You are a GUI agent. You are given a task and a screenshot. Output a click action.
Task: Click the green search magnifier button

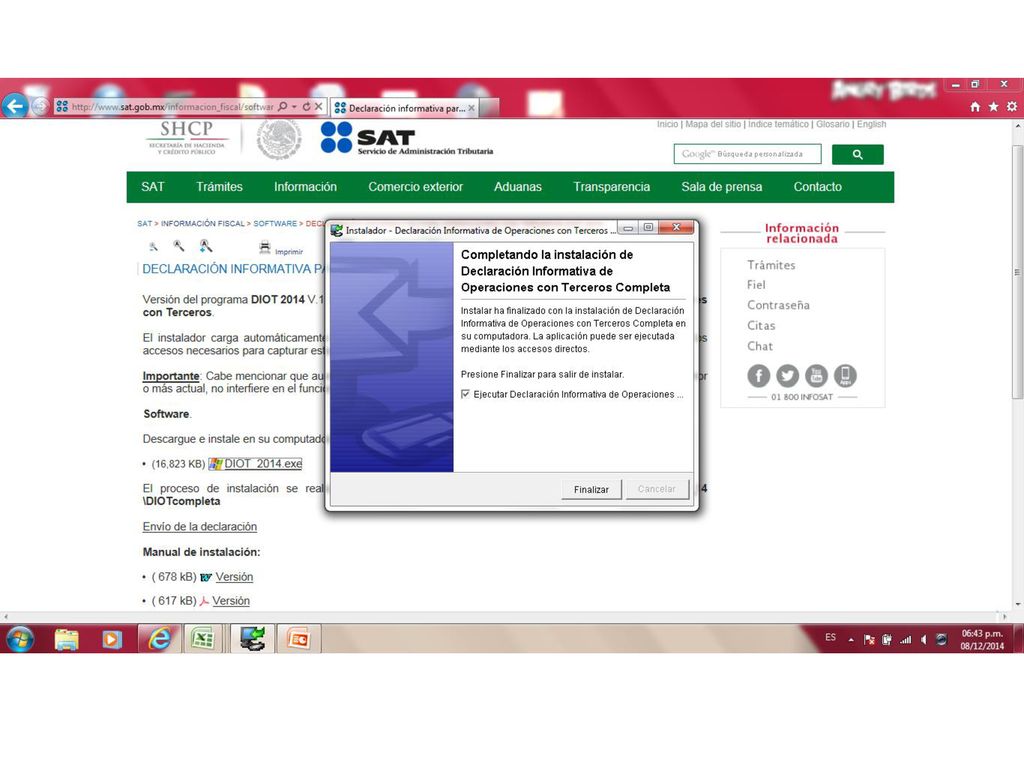[x=857, y=154]
